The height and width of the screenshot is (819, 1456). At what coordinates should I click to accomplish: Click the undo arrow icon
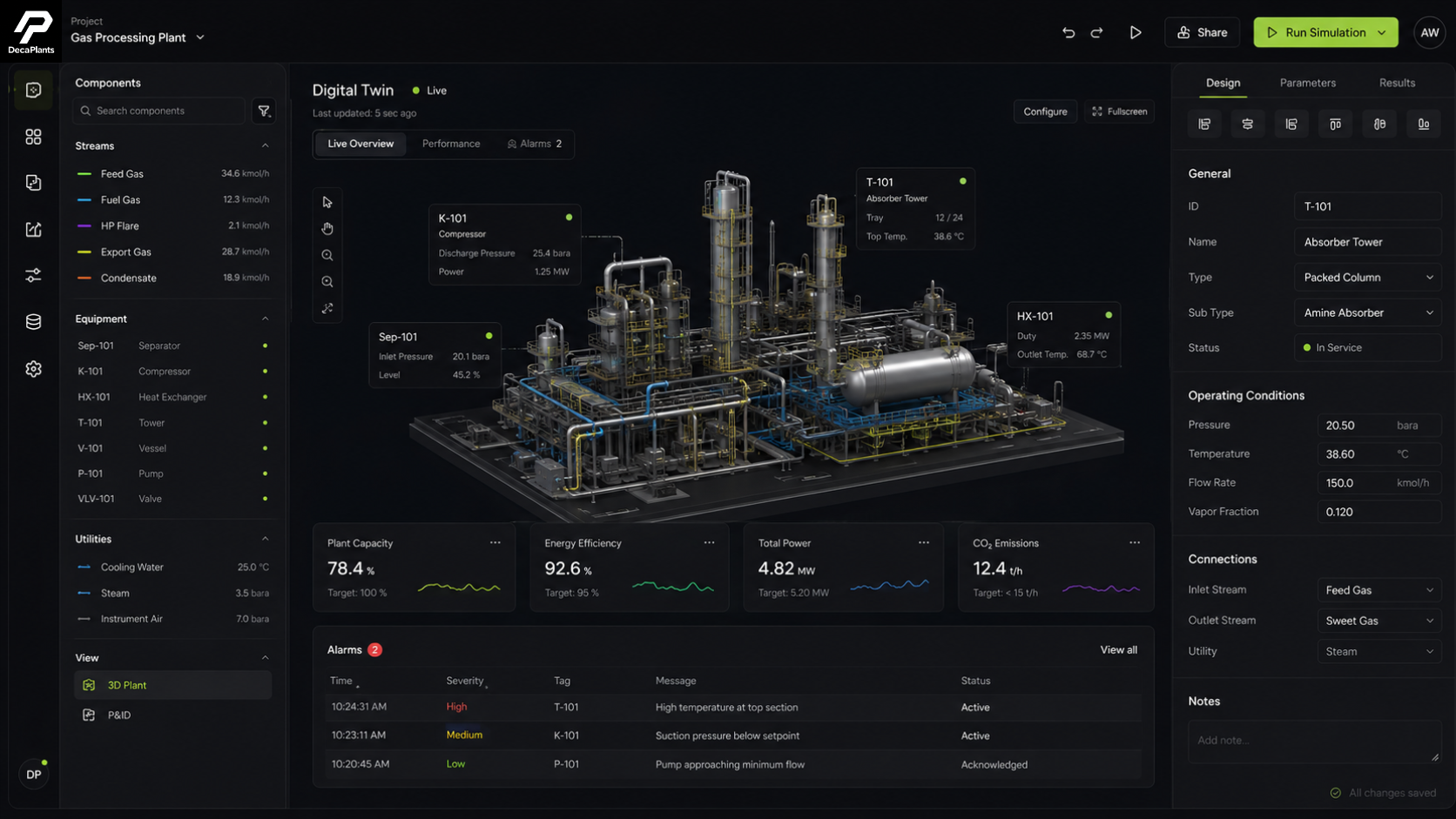pyautogui.click(x=1068, y=32)
